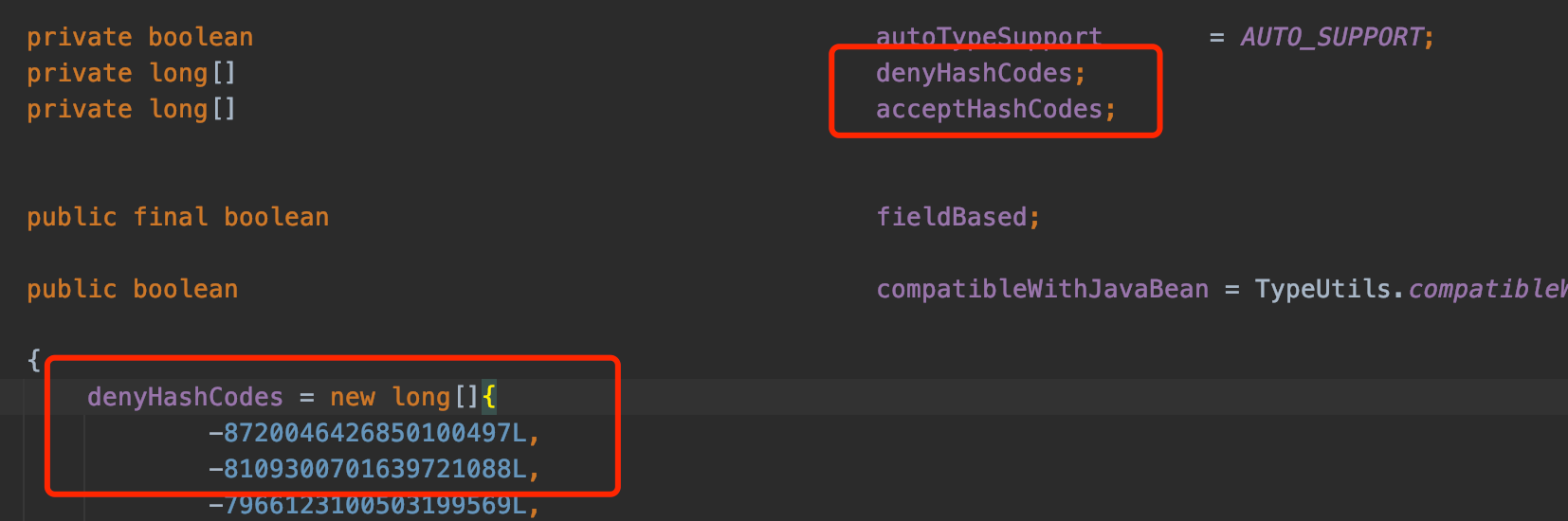This screenshot has width=1568, height=521.
Task: Click the TypeUtils class reference
Action: pos(1323,289)
